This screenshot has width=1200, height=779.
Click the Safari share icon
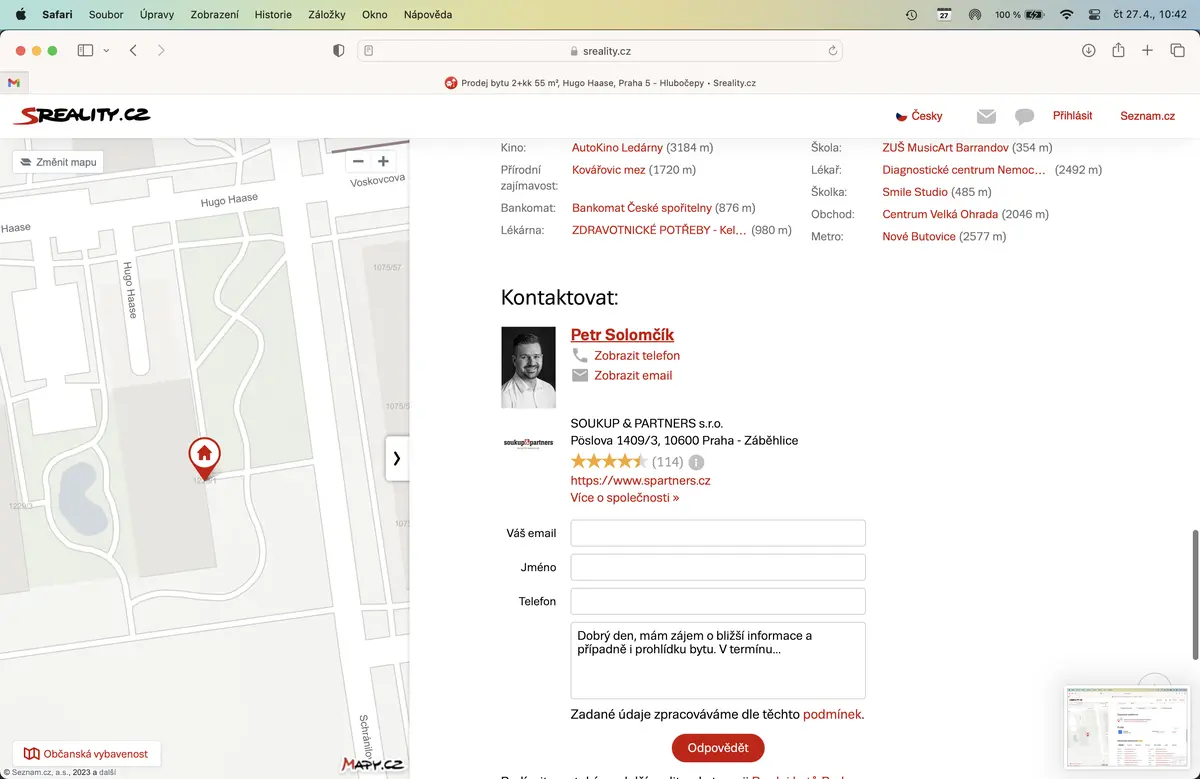coord(1119,50)
